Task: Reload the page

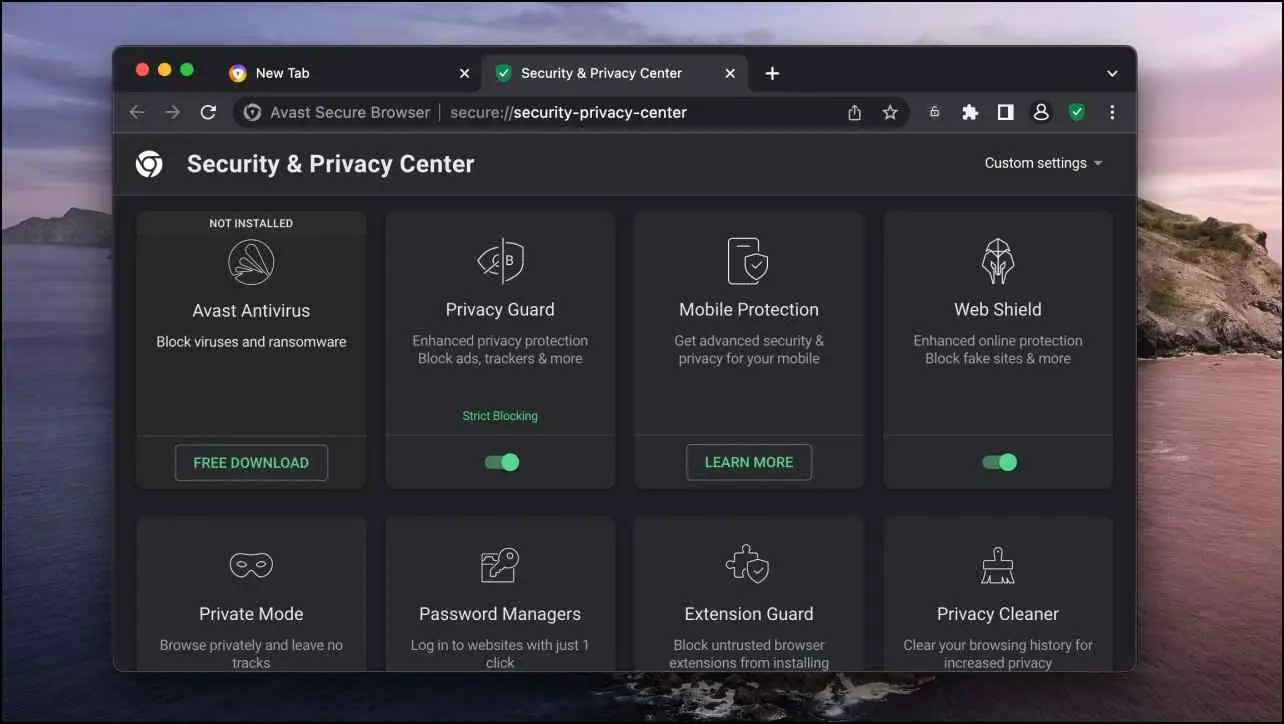Action: [x=208, y=112]
